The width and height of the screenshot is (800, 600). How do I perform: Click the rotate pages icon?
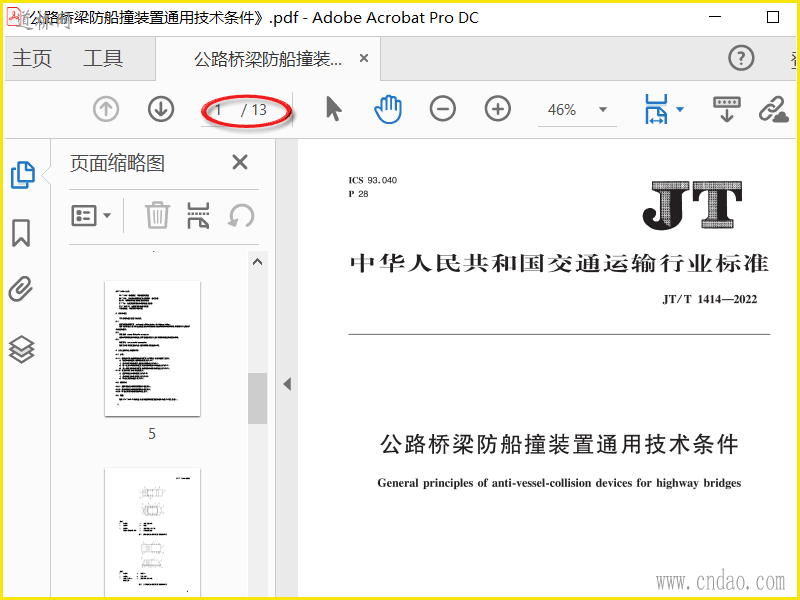(x=240, y=215)
